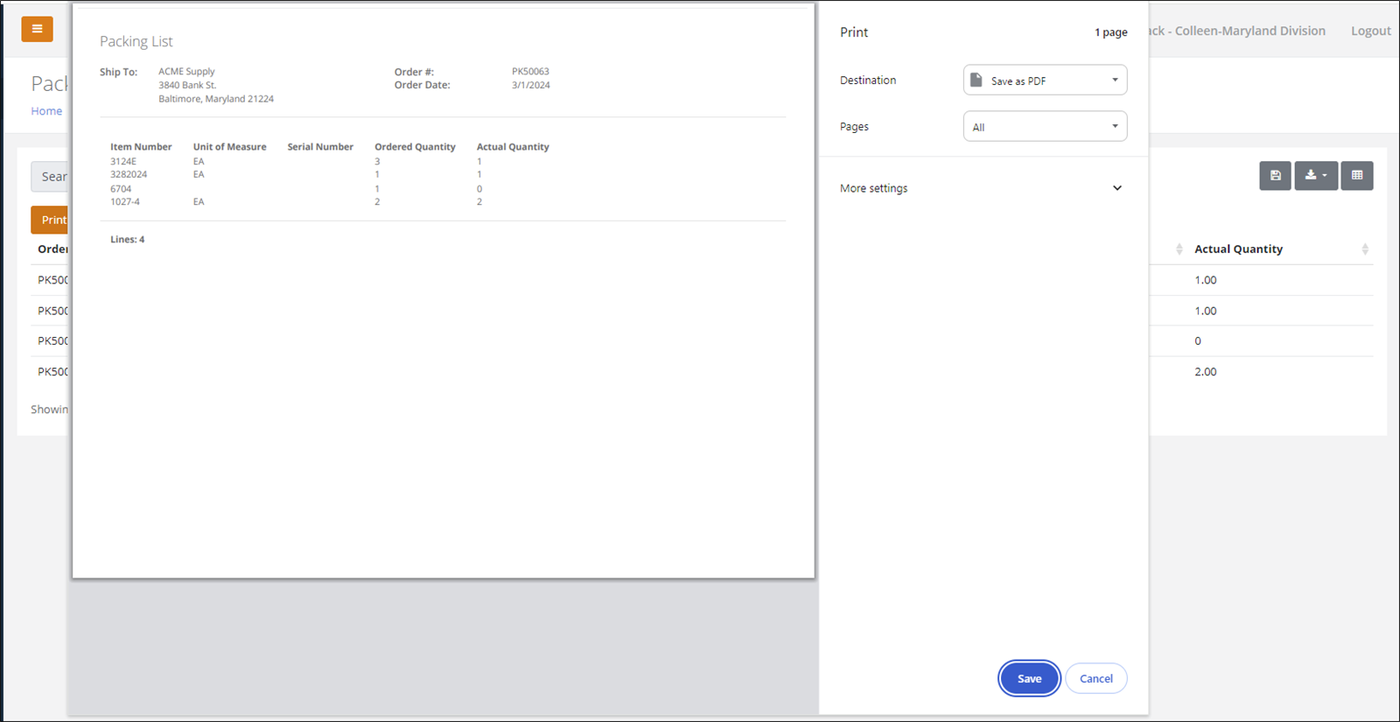Screen dimensions: 1400x722
Task: Open the export download dropdown button
Action: pyautogui.click(x=1316, y=176)
